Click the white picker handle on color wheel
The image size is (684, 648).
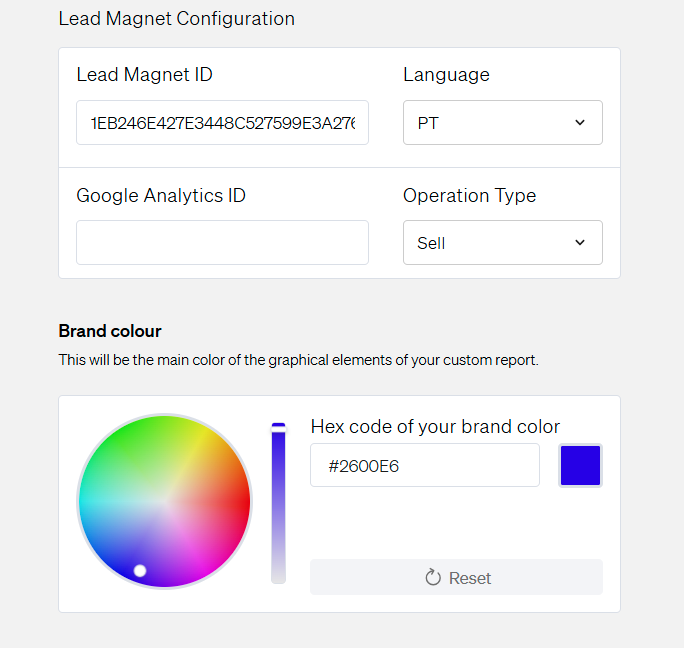tap(140, 570)
